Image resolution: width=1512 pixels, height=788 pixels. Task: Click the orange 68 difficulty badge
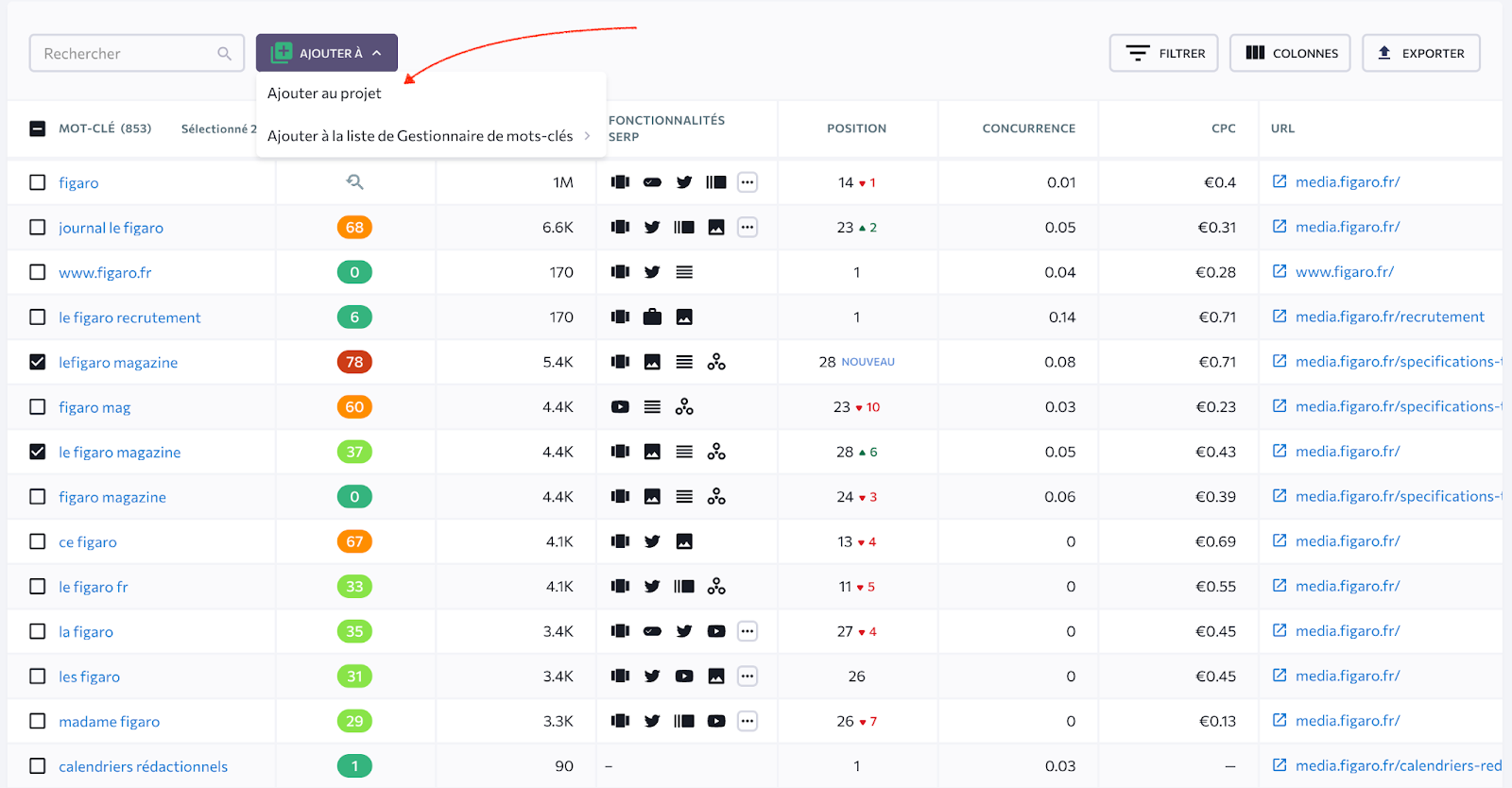[354, 227]
